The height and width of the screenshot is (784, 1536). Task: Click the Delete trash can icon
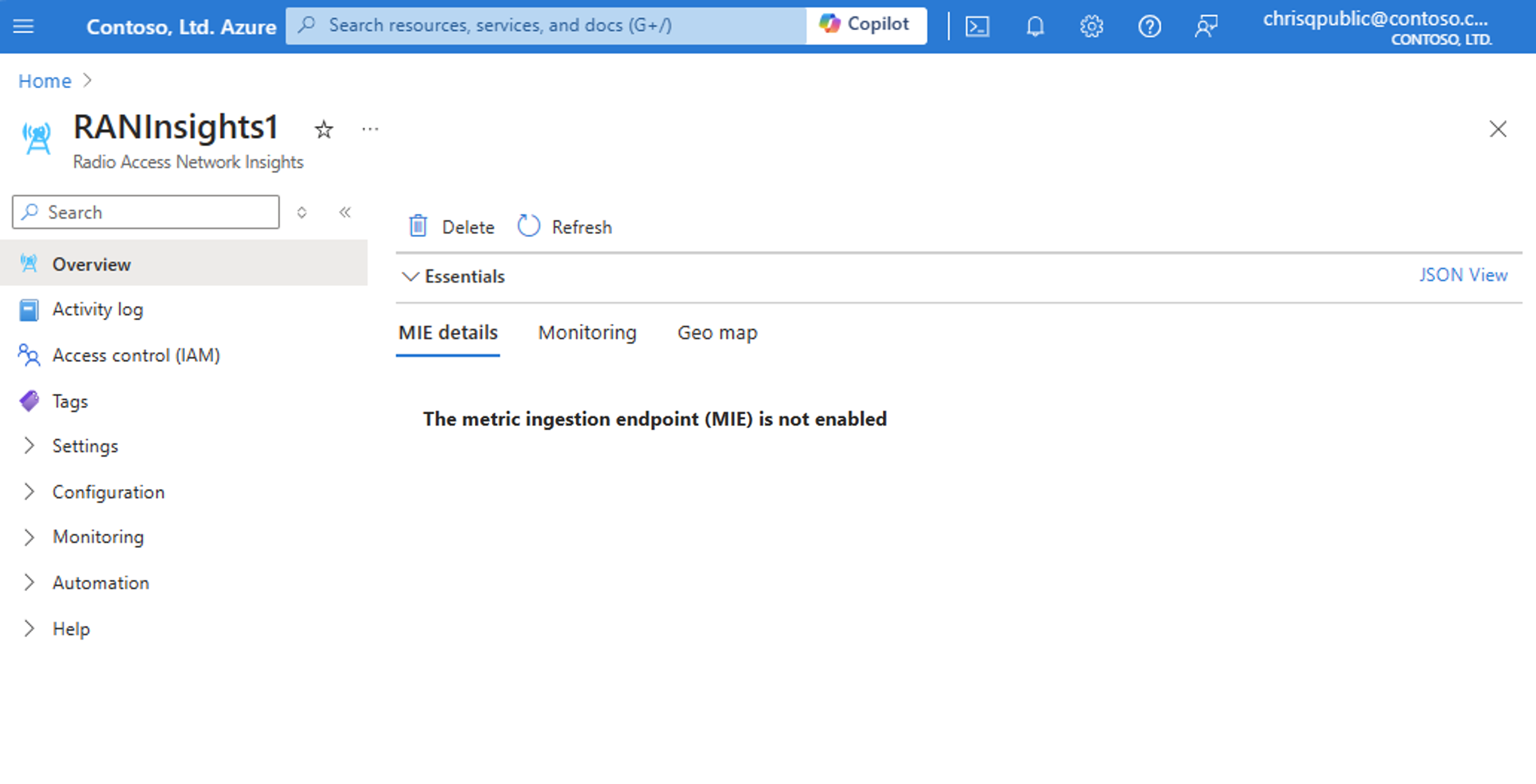pyautogui.click(x=418, y=226)
